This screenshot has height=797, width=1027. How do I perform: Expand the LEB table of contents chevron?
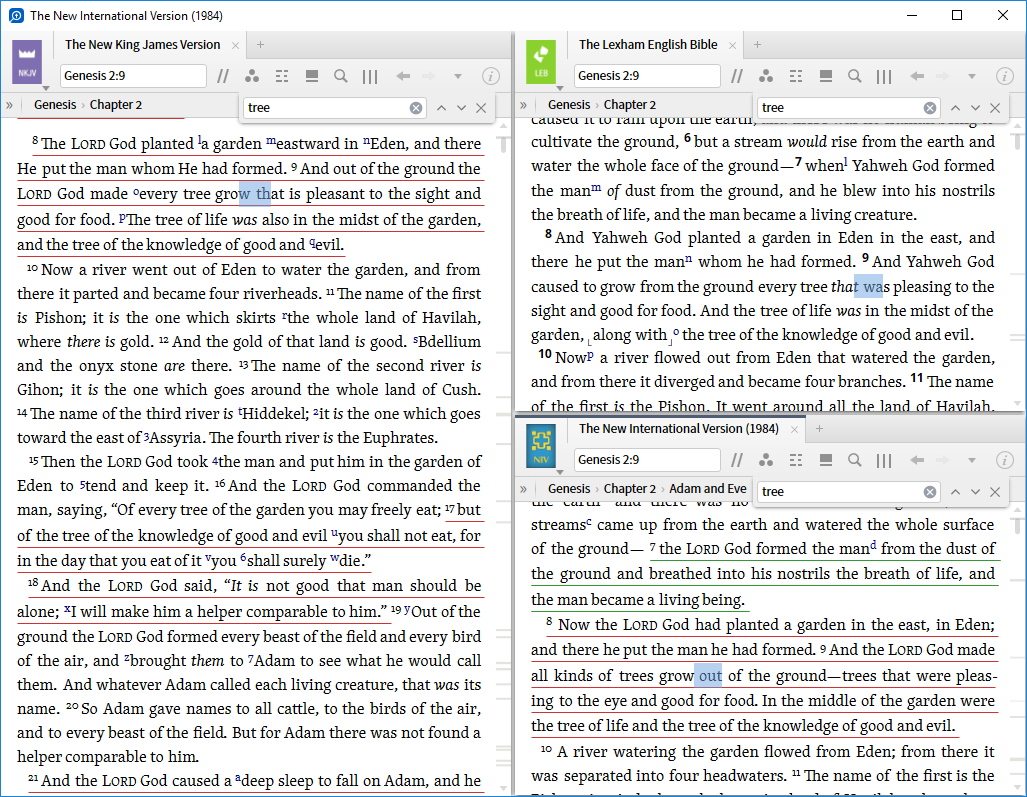523,105
